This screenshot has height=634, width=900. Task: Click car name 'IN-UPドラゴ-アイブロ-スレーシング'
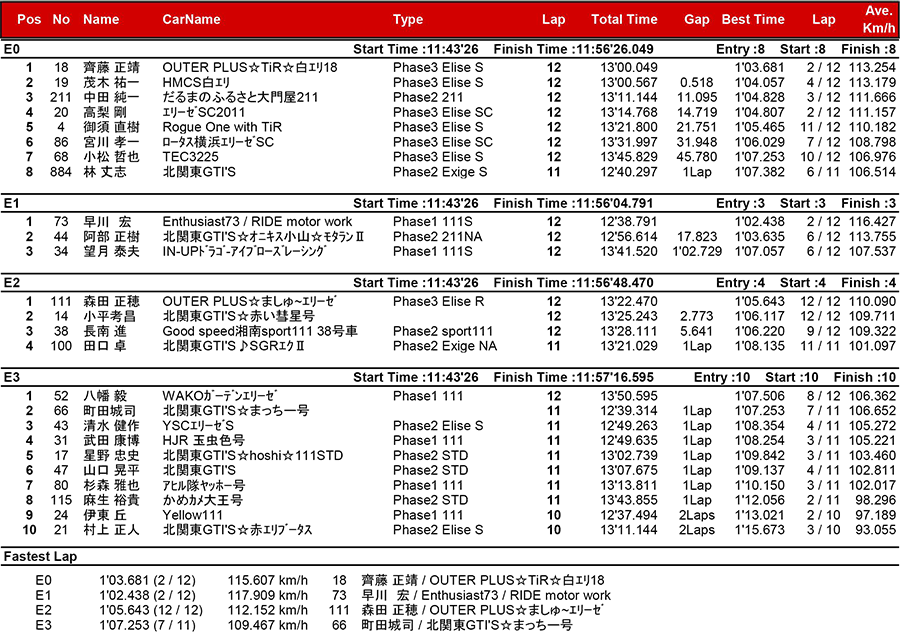245,252
